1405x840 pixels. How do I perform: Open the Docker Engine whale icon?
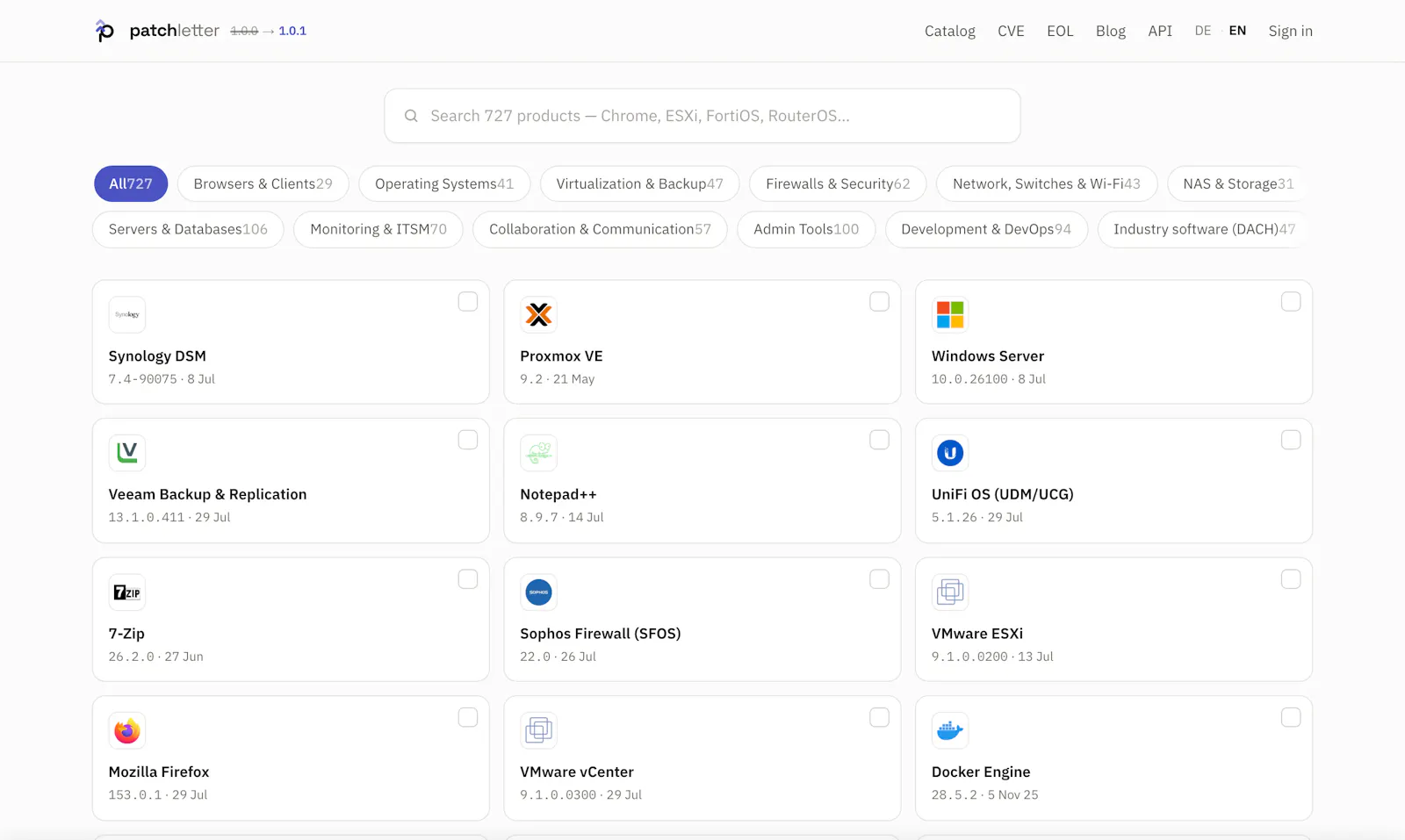(x=950, y=730)
